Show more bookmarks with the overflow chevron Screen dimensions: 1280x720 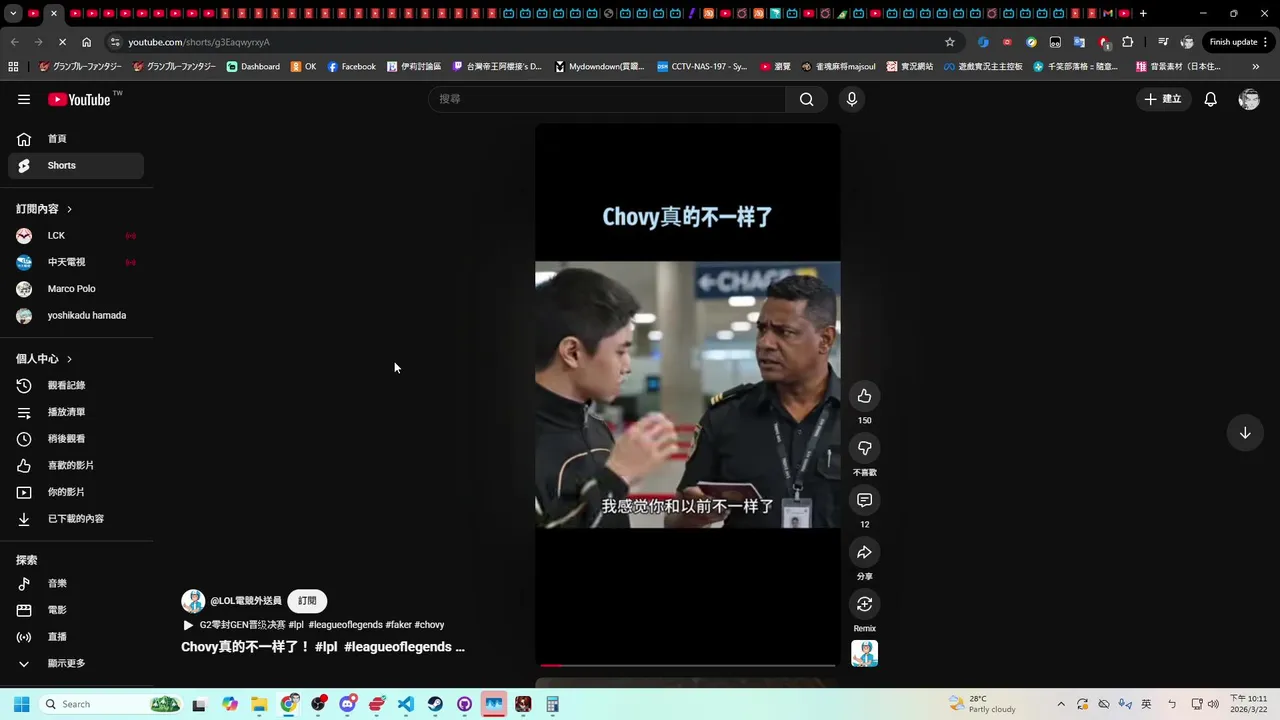tap(1256, 67)
